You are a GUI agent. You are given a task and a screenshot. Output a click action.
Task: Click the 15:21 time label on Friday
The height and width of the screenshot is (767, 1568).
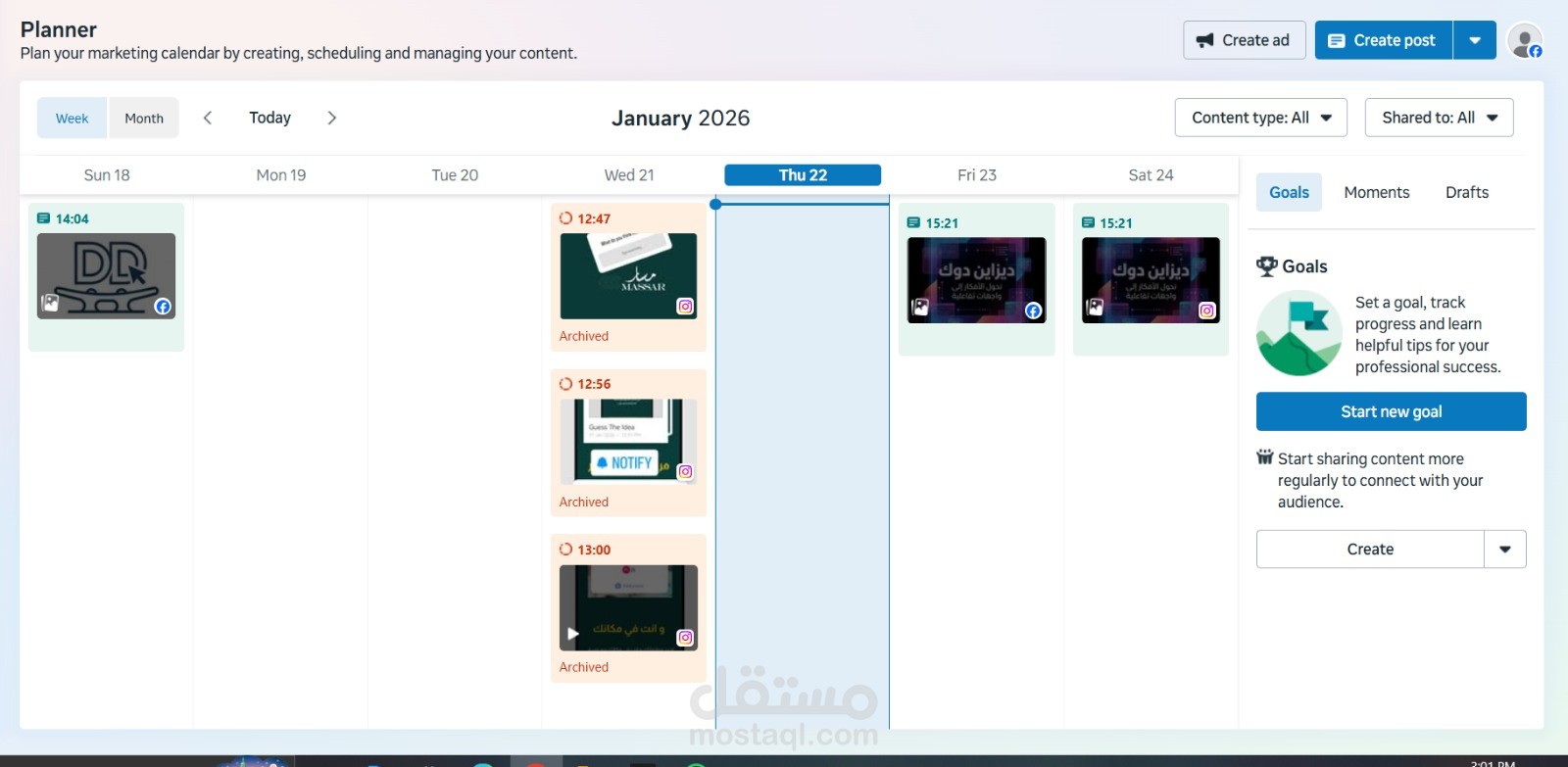(942, 223)
